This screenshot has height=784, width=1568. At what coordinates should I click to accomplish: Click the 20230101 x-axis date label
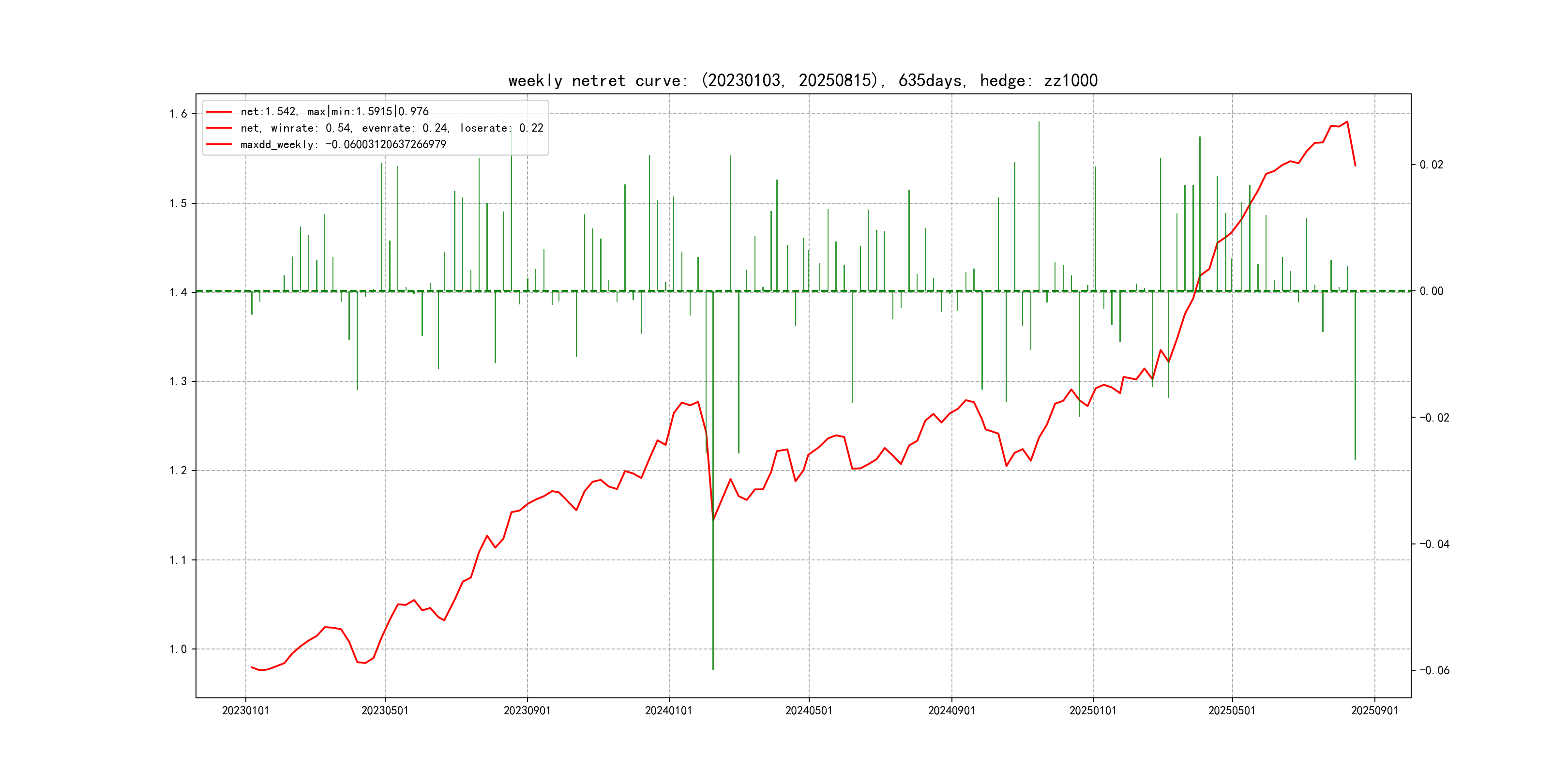click(x=245, y=710)
